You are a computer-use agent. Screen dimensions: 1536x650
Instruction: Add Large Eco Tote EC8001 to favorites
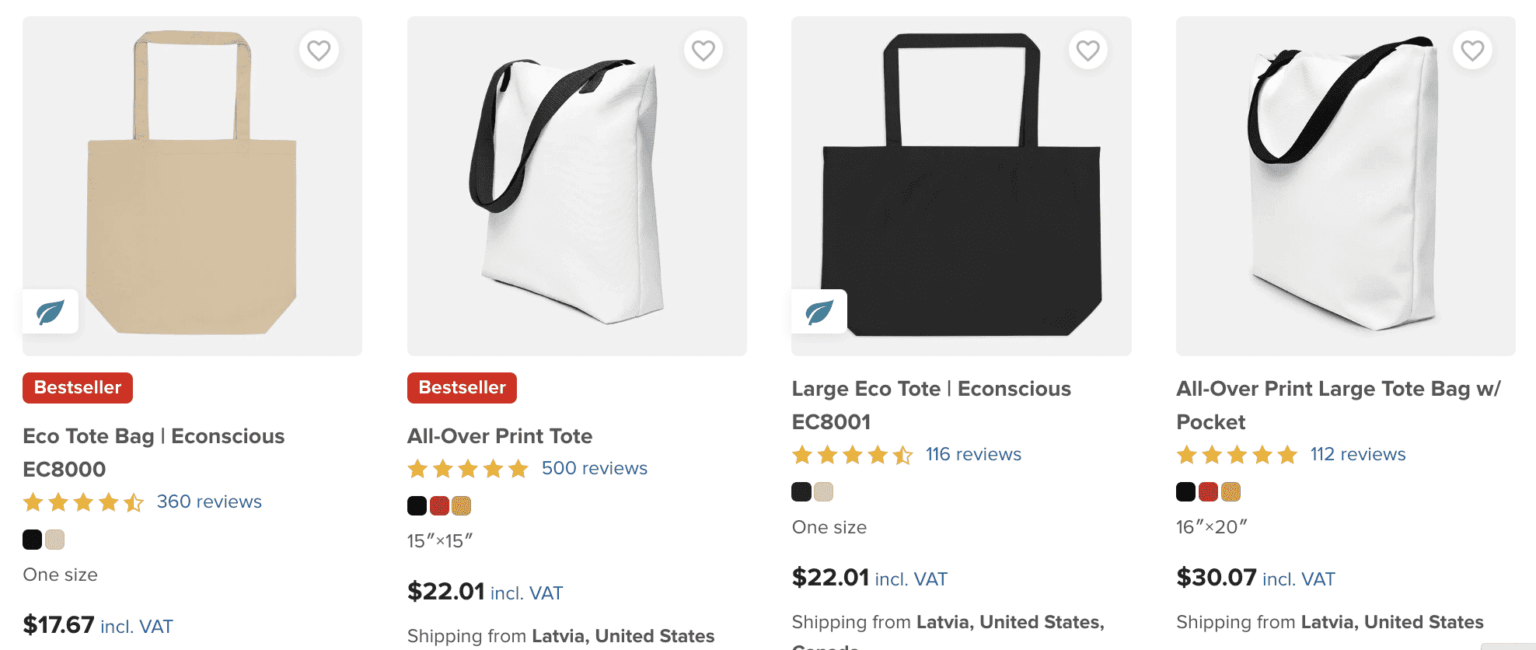(1087, 50)
